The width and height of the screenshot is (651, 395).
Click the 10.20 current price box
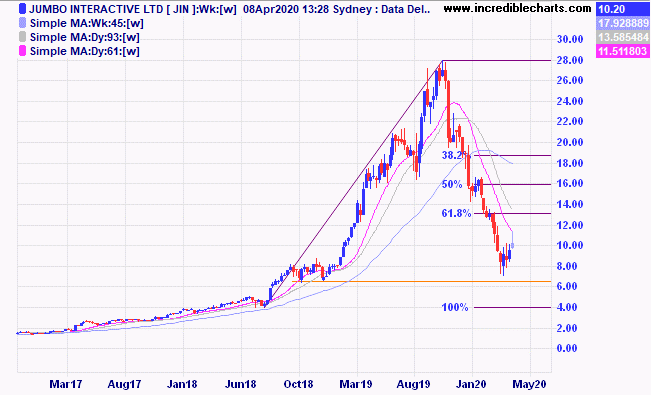[622, 9]
